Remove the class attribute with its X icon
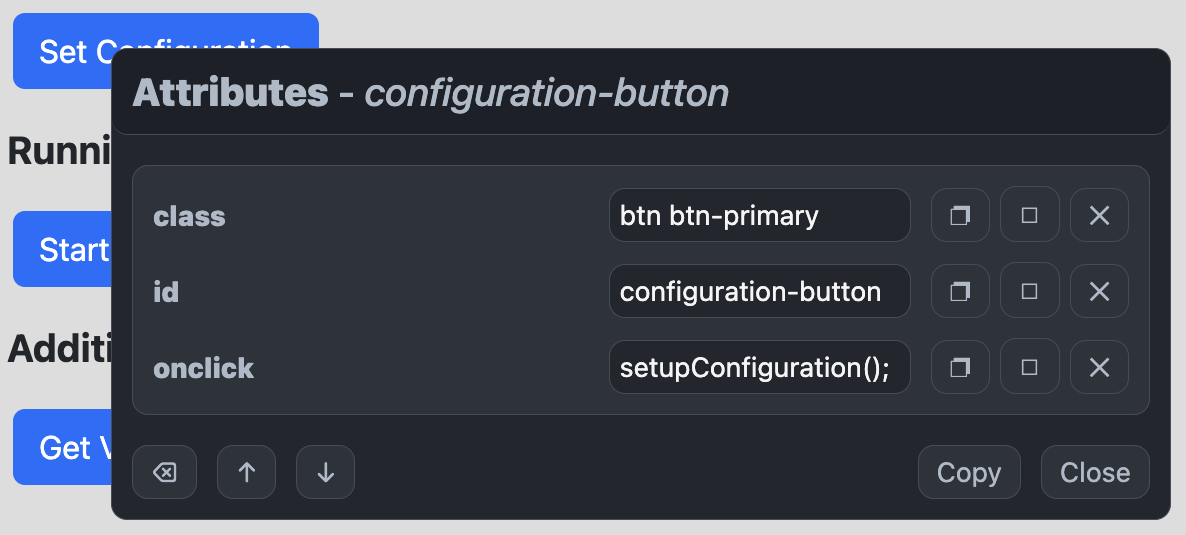Screen dimensions: 1186x535 (x=1099, y=215)
